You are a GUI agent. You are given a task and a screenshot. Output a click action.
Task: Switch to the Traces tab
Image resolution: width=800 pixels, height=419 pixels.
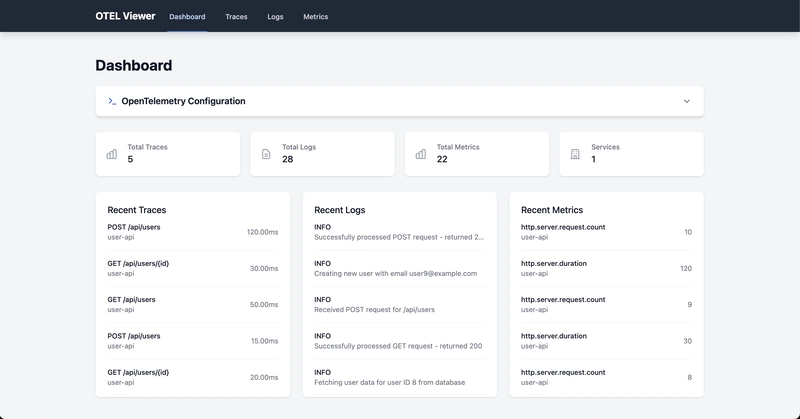236,17
